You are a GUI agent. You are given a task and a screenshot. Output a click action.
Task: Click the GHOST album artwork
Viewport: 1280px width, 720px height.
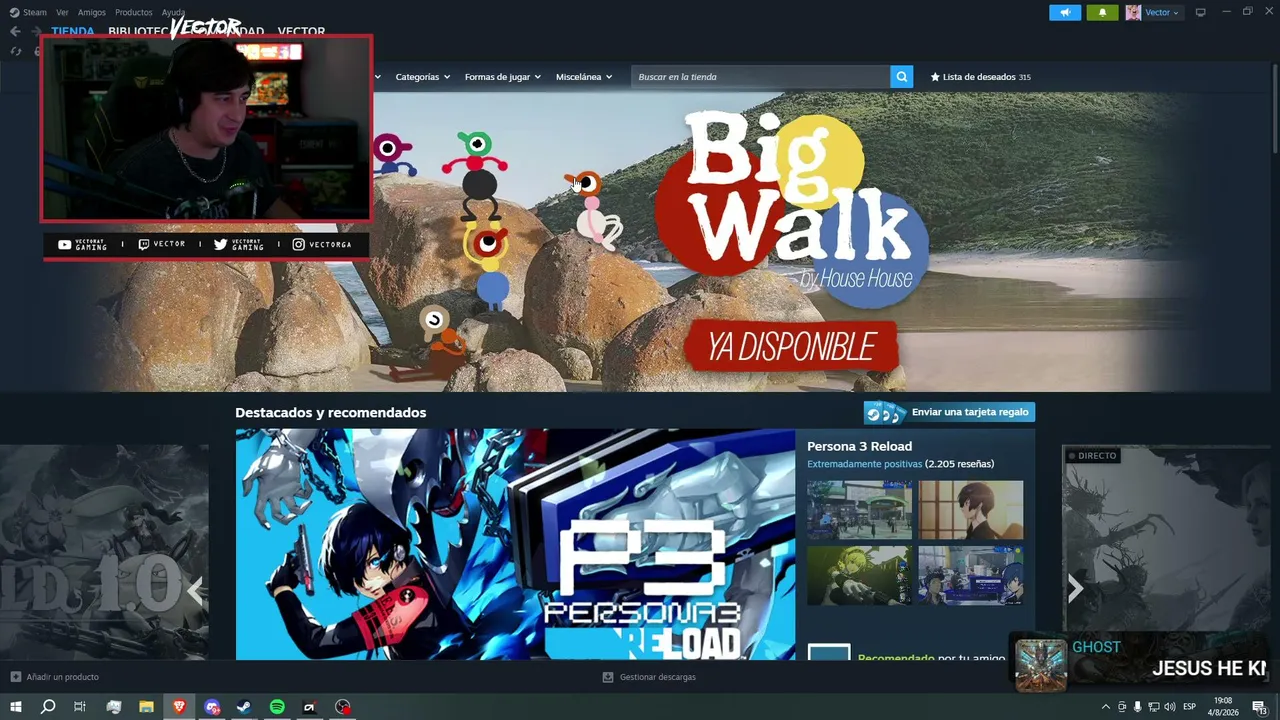click(1041, 665)
